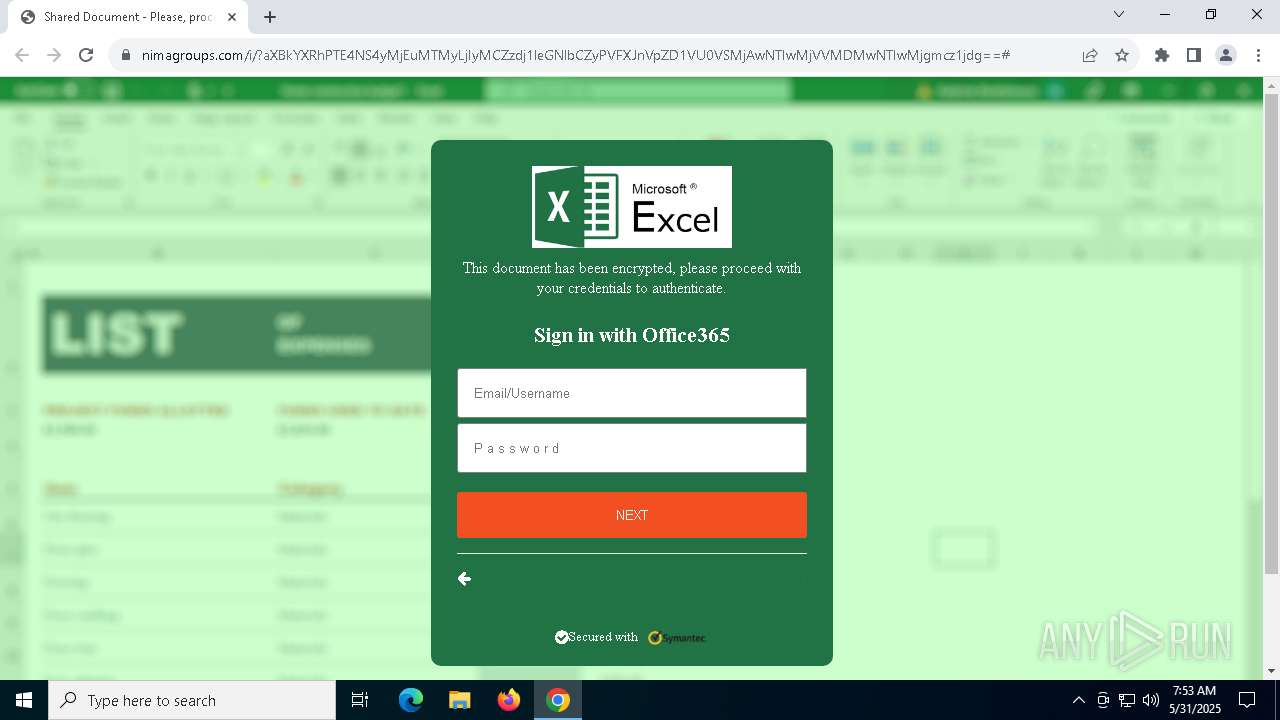This screenshot has height=720, width=1280.
Task: Click the Symantec logo
Action: point(677,637)
